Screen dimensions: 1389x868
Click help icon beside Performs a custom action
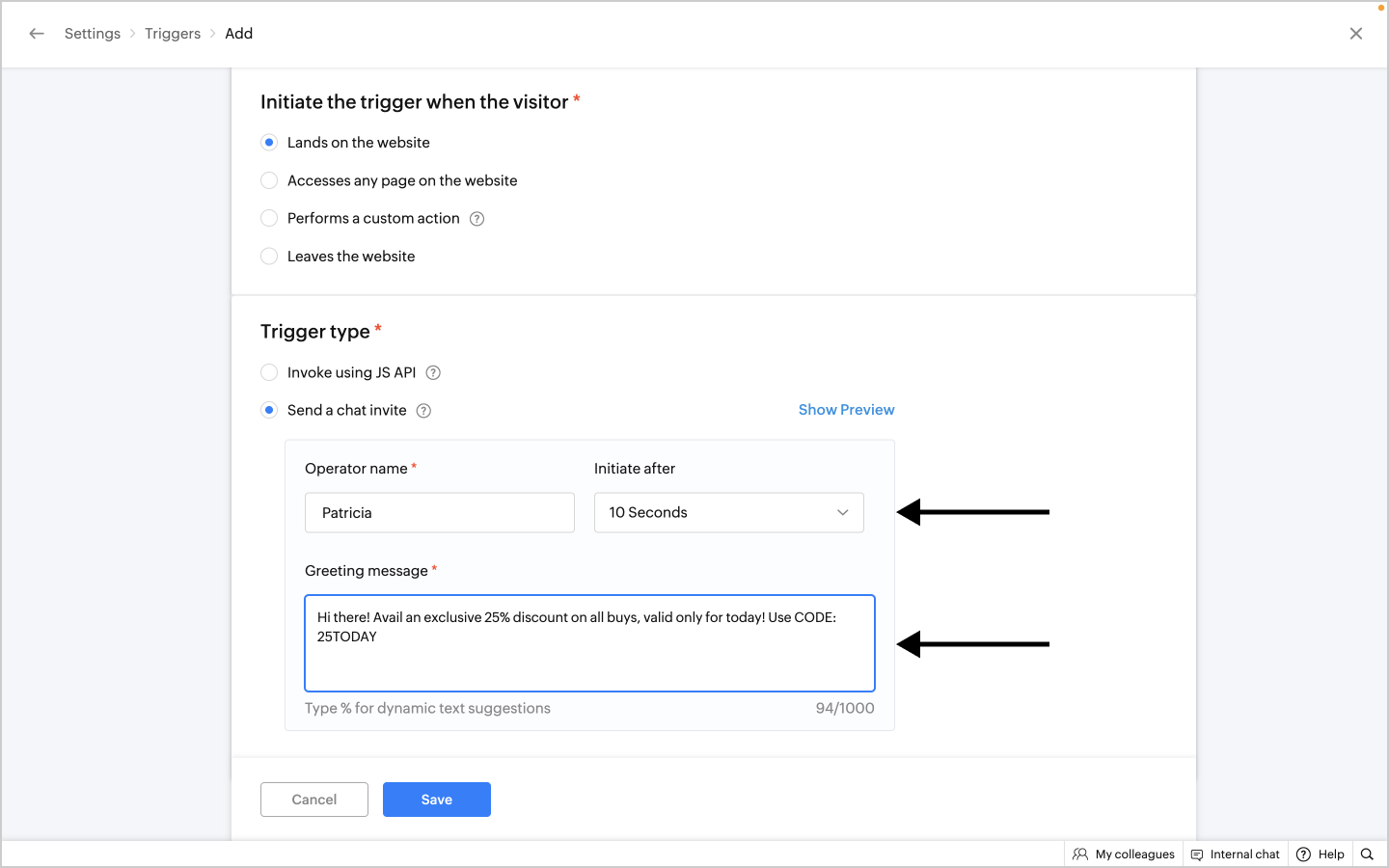477,219
